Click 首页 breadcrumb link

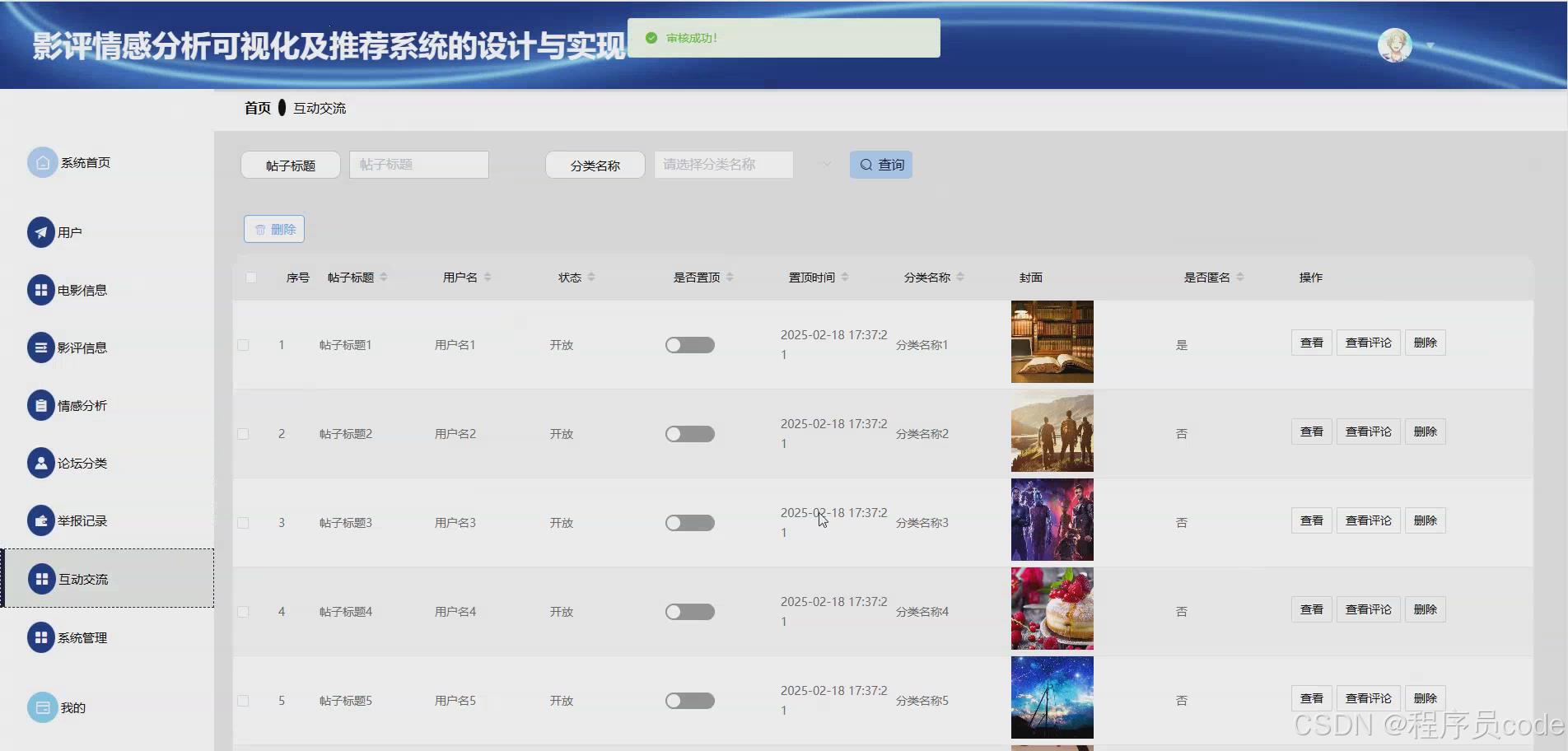(x=258, y=108)
